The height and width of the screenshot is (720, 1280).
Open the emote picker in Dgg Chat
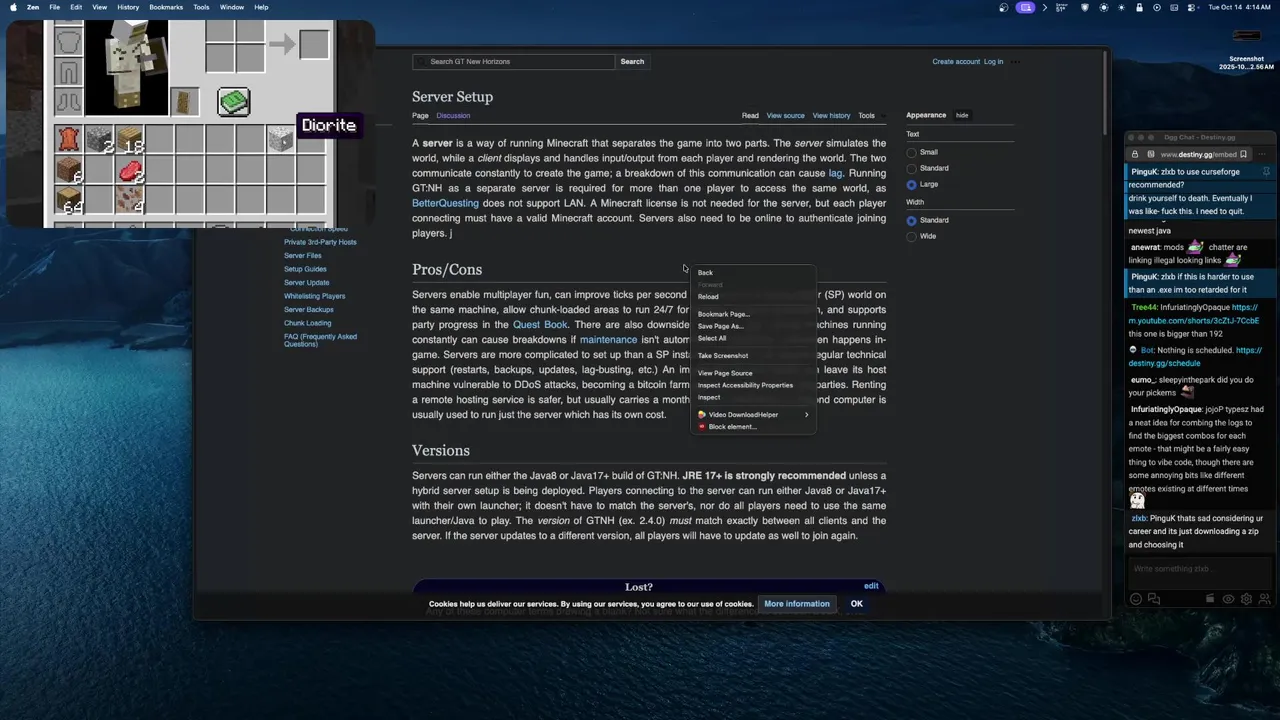tap(1136, 599)
